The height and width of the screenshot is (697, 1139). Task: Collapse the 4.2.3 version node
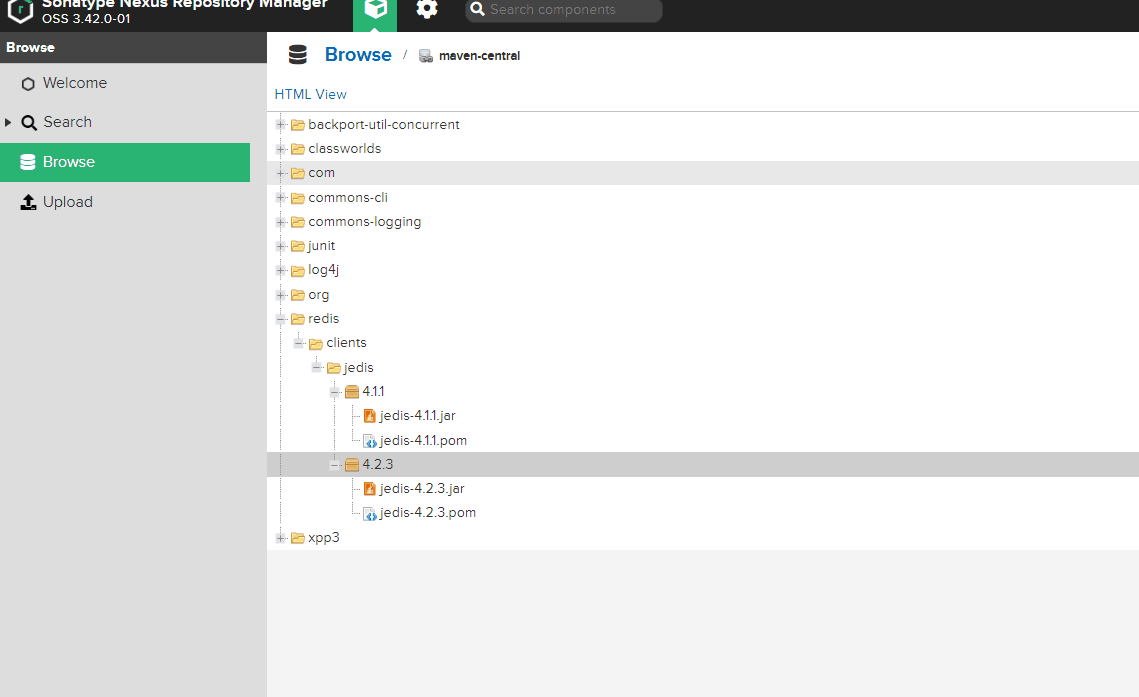[335, 464]
